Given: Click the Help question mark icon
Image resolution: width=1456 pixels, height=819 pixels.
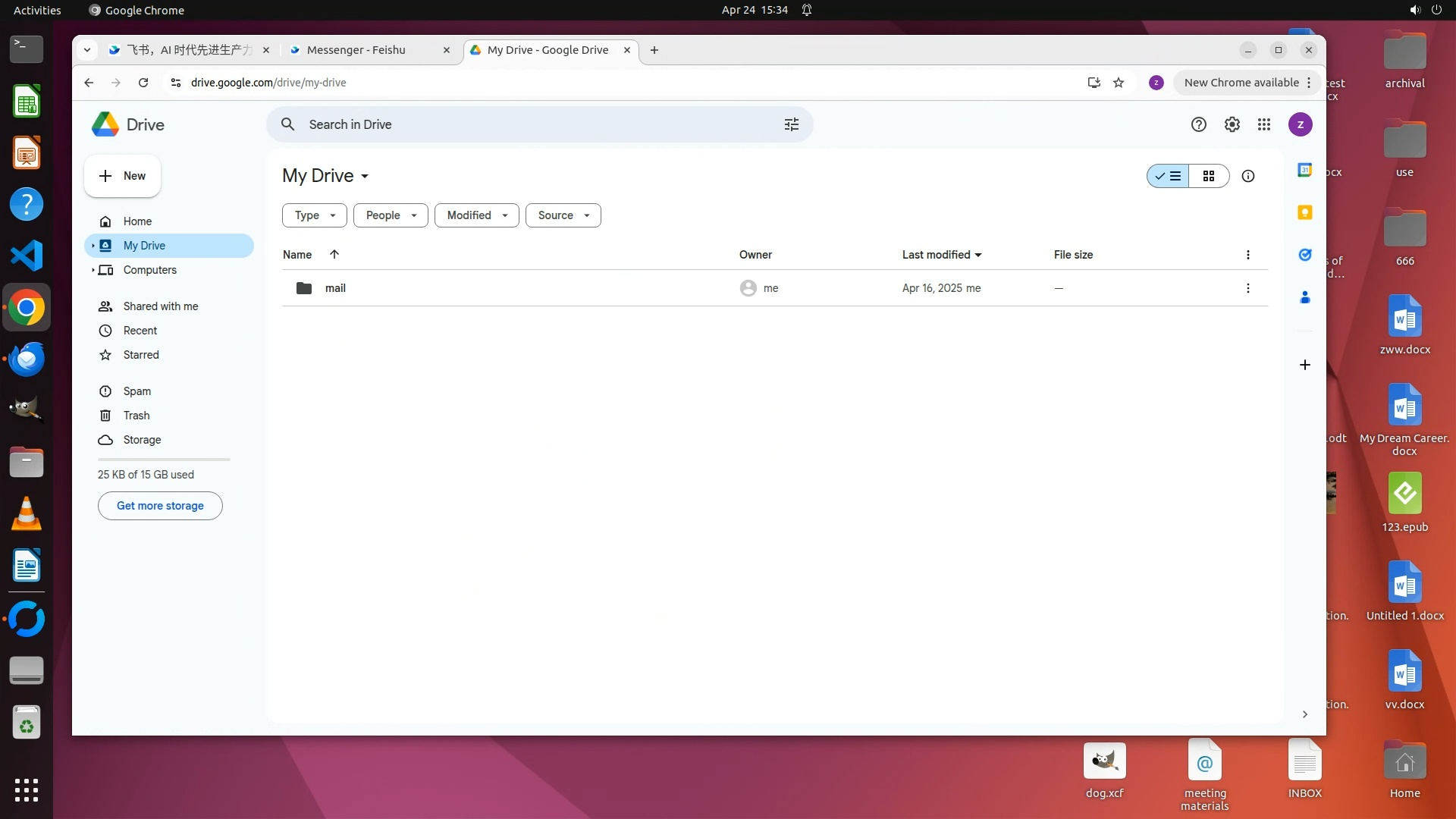Looking at the screenshot, I should coord(1198,124).
